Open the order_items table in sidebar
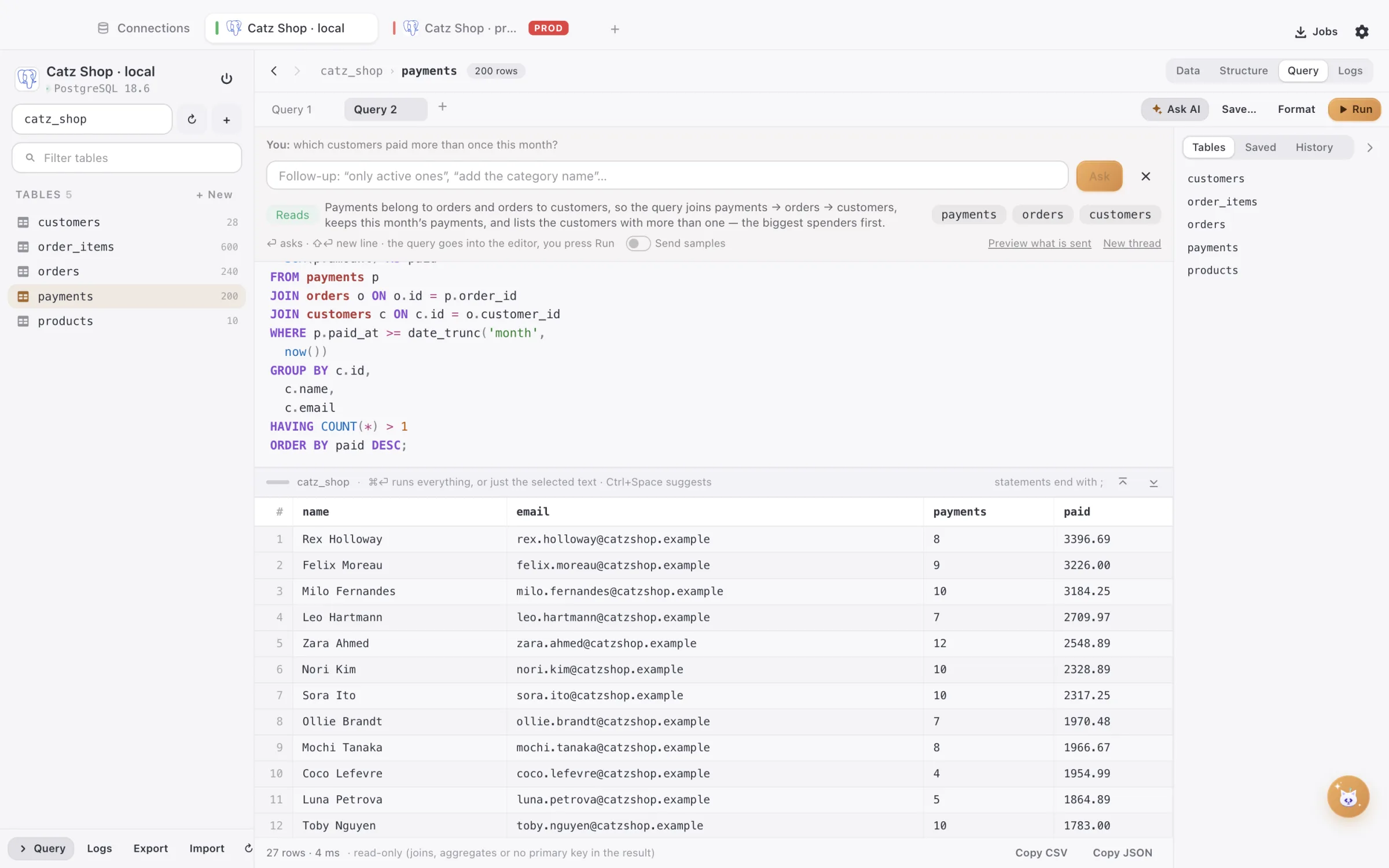Image resolution: width=1389 pixels, height=868 pixels. pyautogui.click(x=127, y=247)
